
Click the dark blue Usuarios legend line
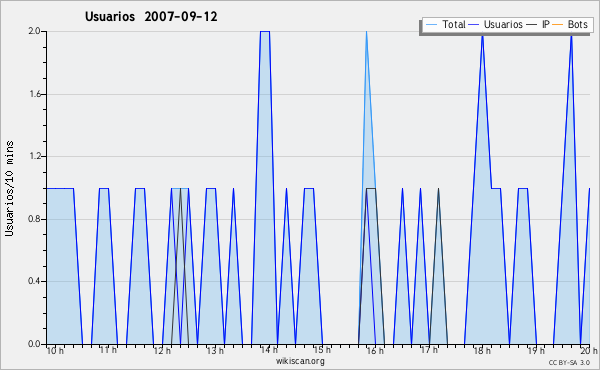tap(474, 25)
